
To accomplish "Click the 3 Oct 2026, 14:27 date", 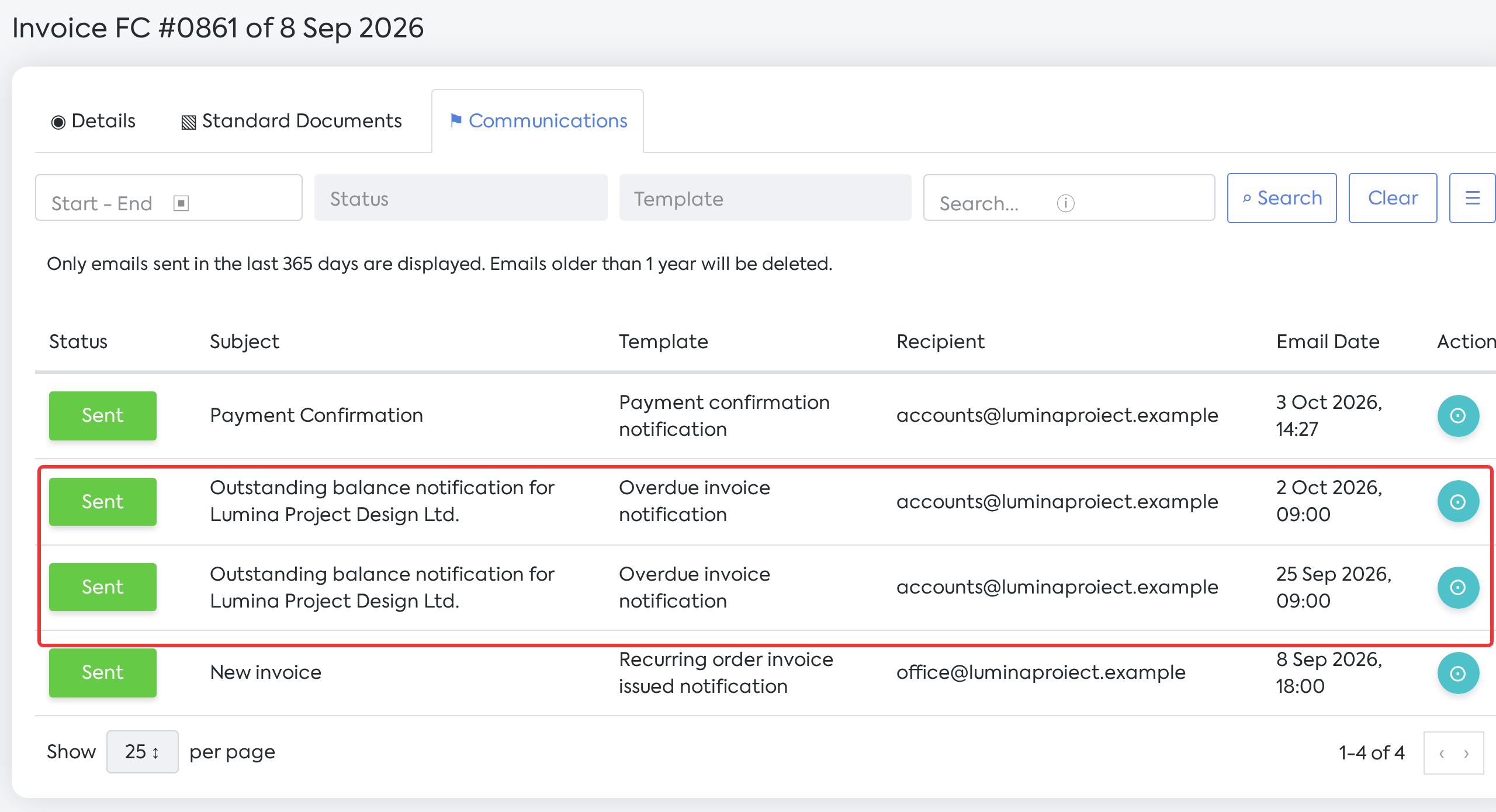I will (1328, 416).
